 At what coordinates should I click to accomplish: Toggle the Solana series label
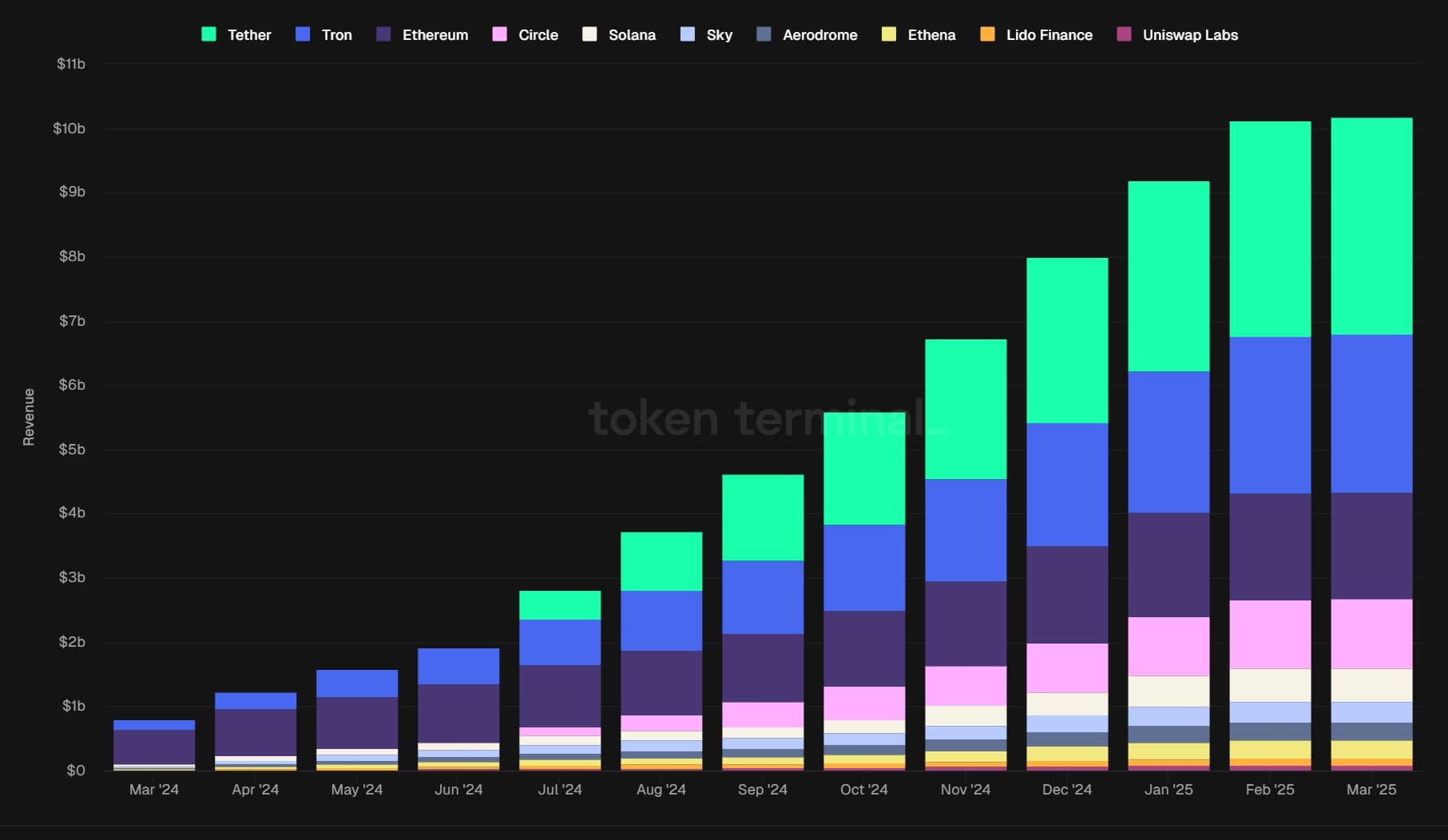click(632, 35)
